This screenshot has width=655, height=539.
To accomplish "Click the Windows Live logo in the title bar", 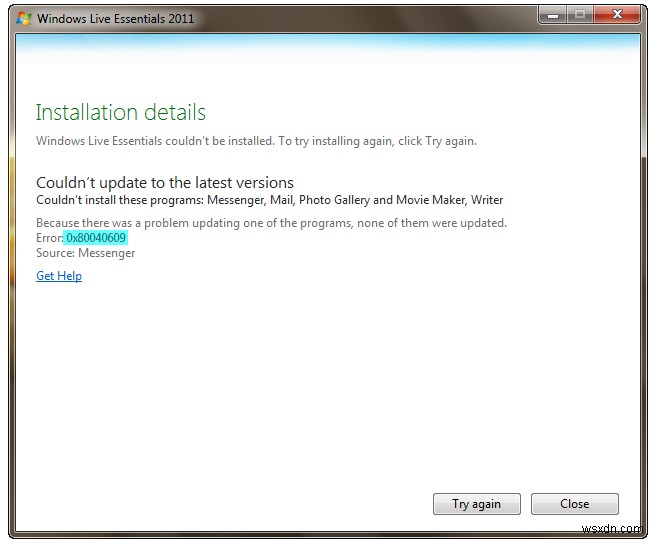I will coord(23,18).
